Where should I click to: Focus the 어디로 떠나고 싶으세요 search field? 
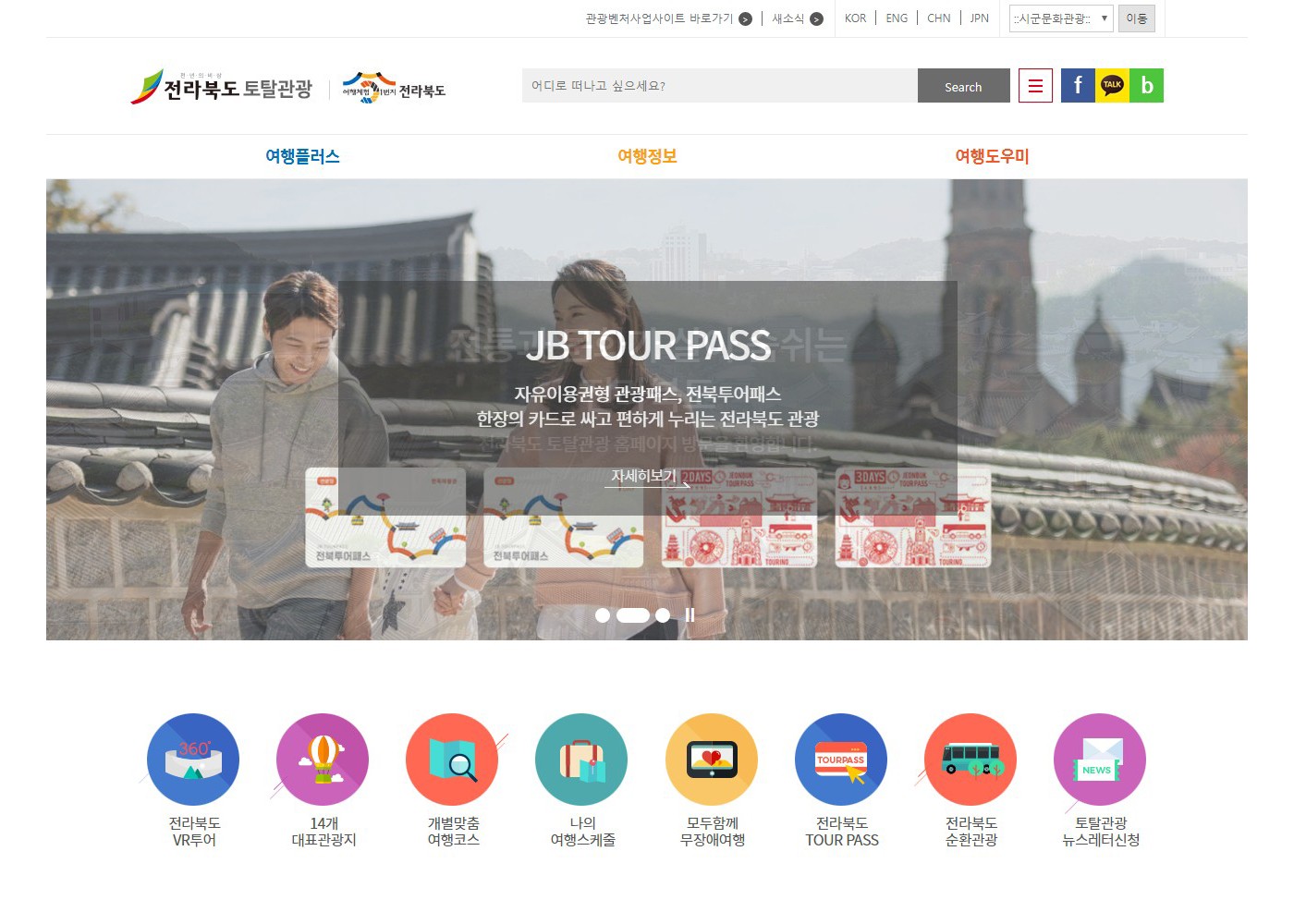point(720,86)
